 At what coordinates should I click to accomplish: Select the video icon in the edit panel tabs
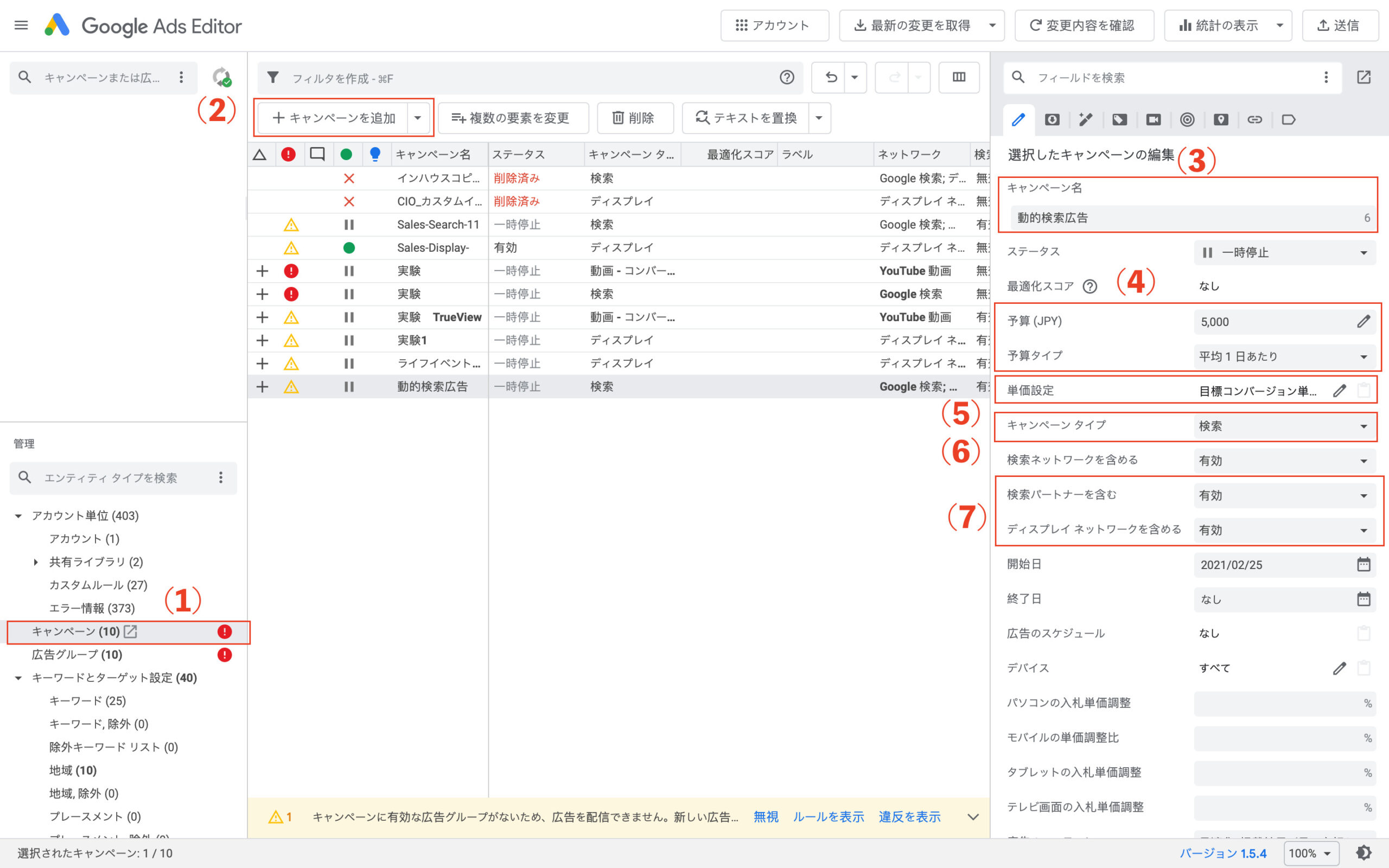tap(1154, 119)
